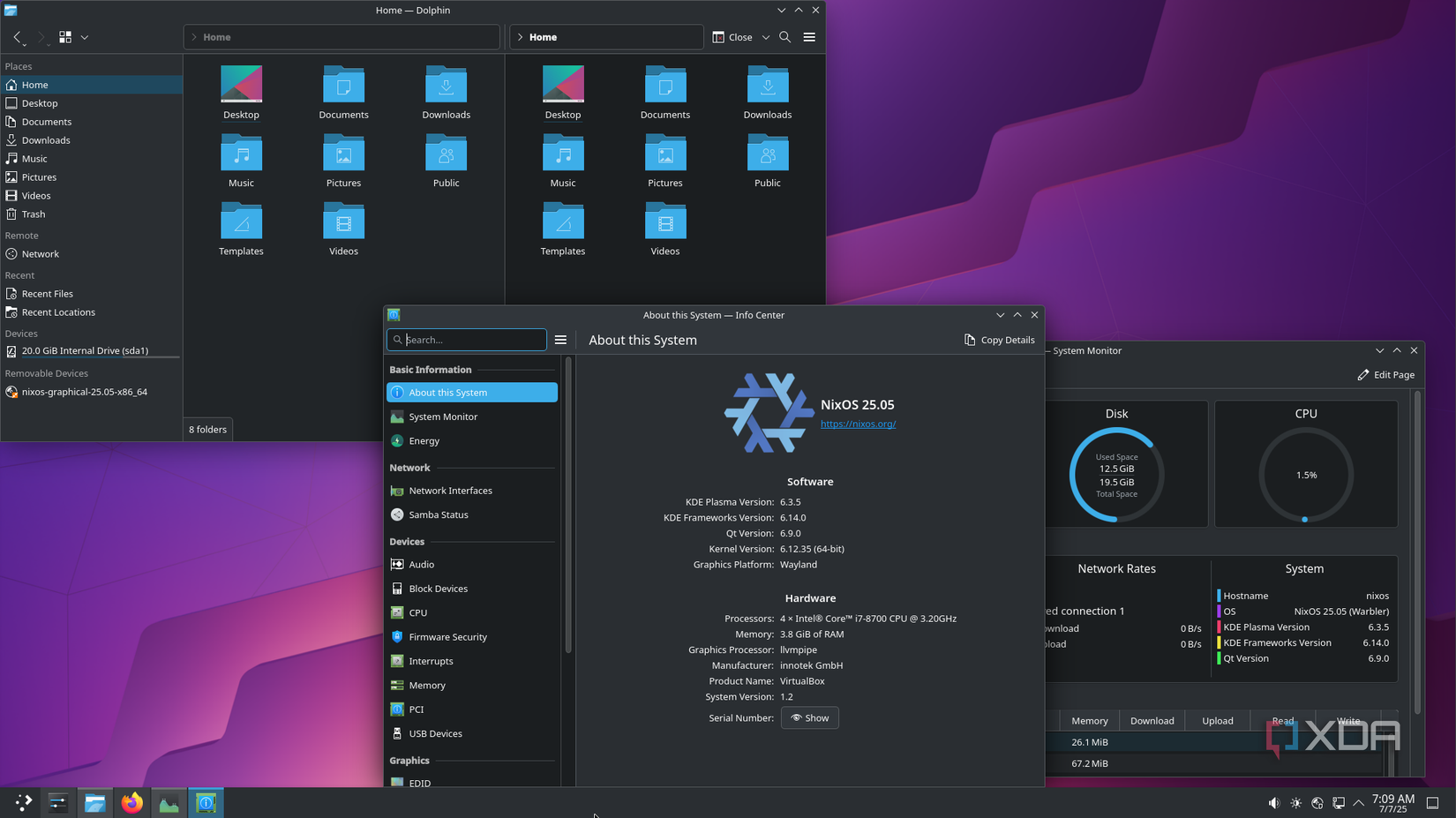This screenshot has width=1456, height=818.
Task: Open the nixos.org link
Action: [858, 424]
